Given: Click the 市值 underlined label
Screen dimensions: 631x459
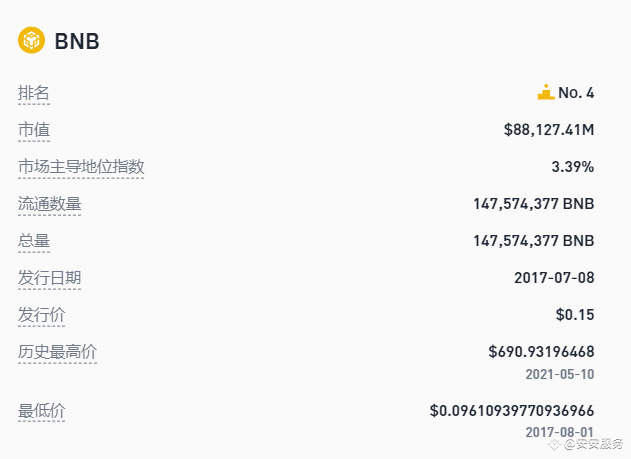Looking at the screenshot, I should click(34, 130).
